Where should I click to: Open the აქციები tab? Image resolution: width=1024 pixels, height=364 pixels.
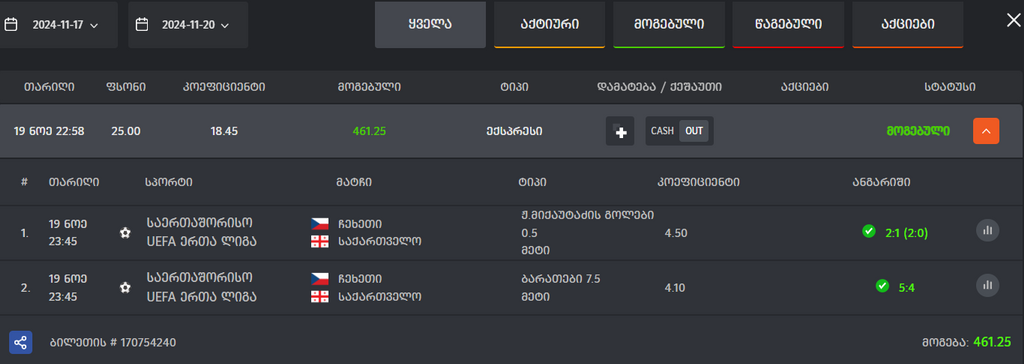pos(908,25)
